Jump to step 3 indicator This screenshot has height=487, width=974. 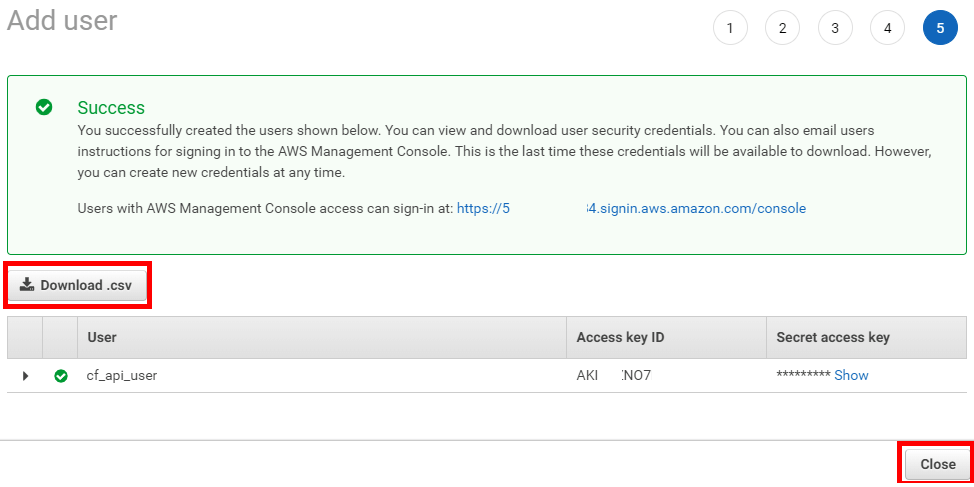tap(835, 28)
